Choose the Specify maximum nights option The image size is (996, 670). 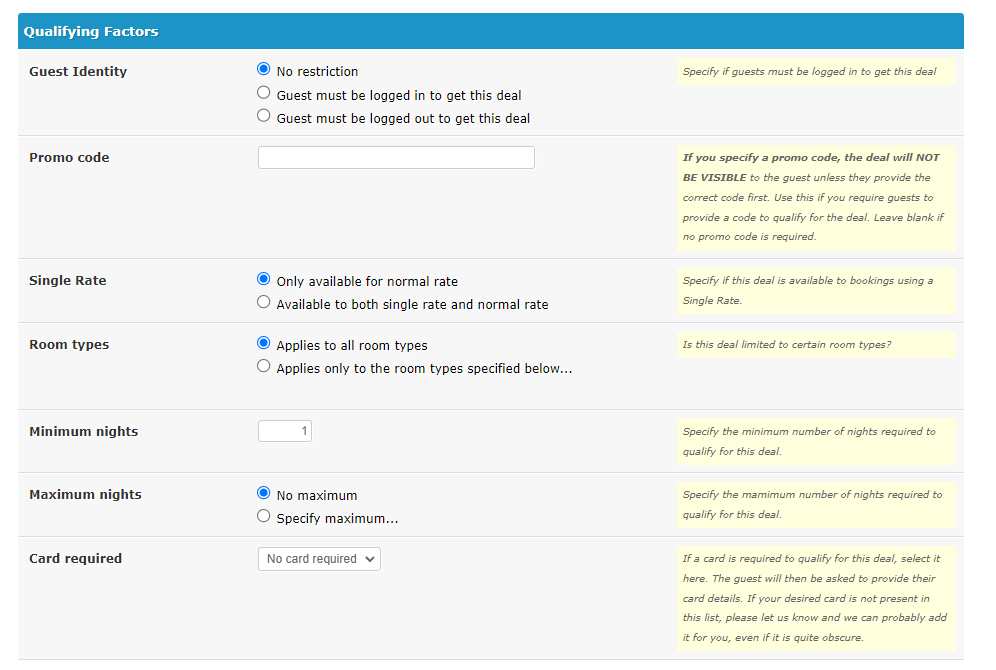click(x=264, y=516)
